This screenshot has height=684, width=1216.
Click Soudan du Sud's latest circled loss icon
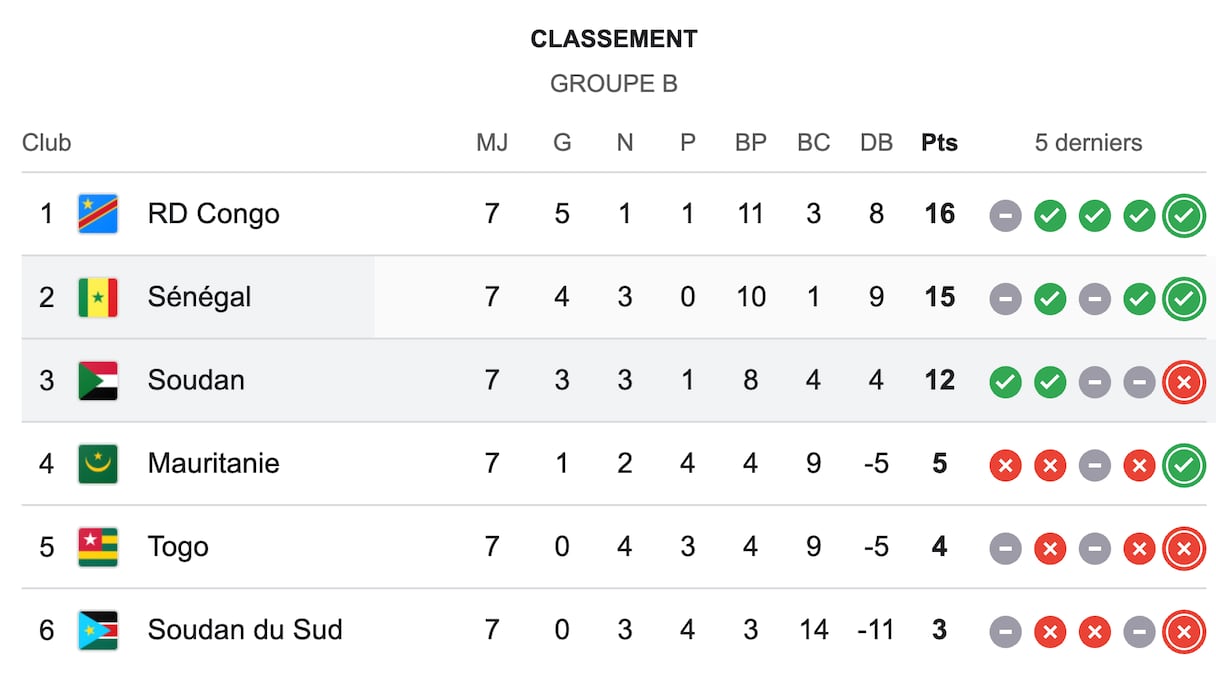coord(1183,632)
